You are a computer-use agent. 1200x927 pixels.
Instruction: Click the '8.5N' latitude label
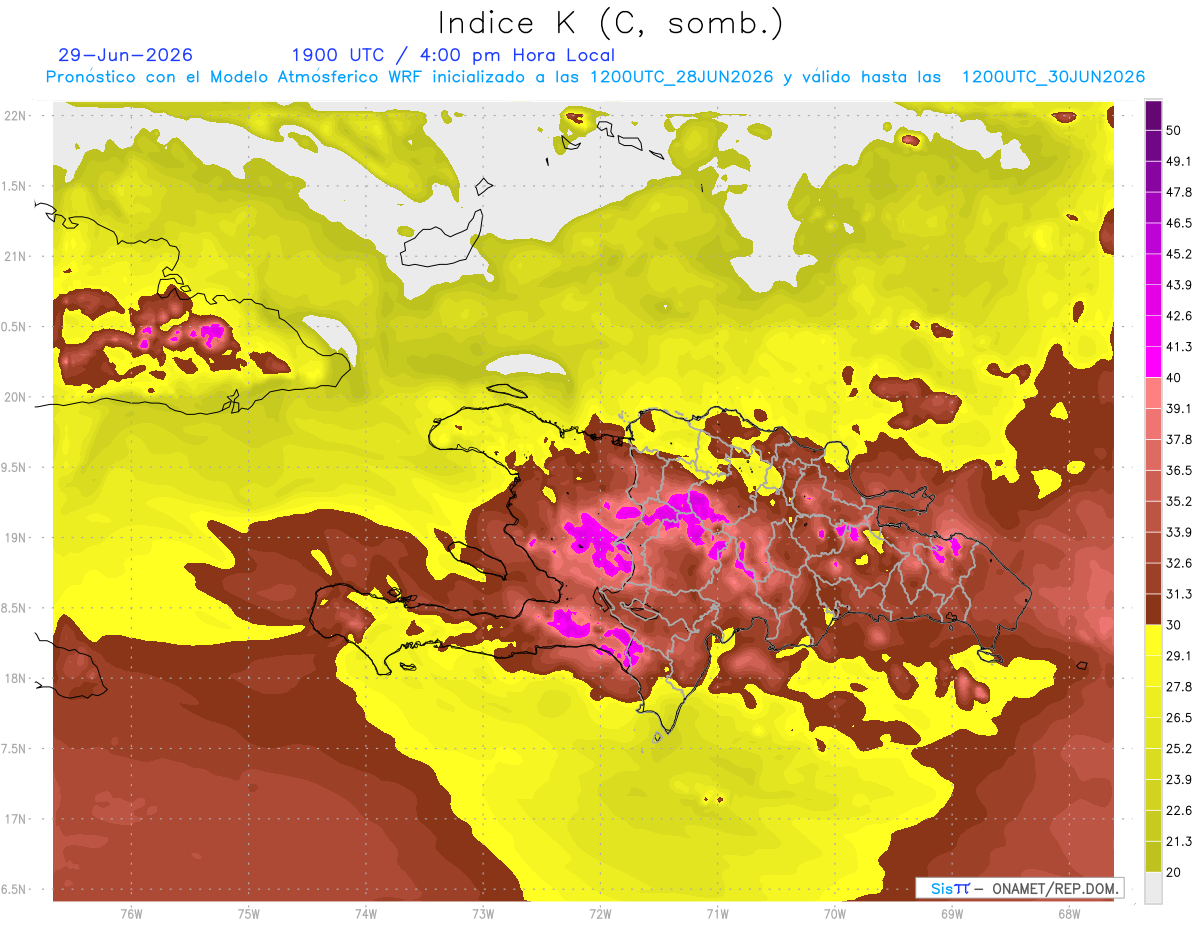[14, 608]
